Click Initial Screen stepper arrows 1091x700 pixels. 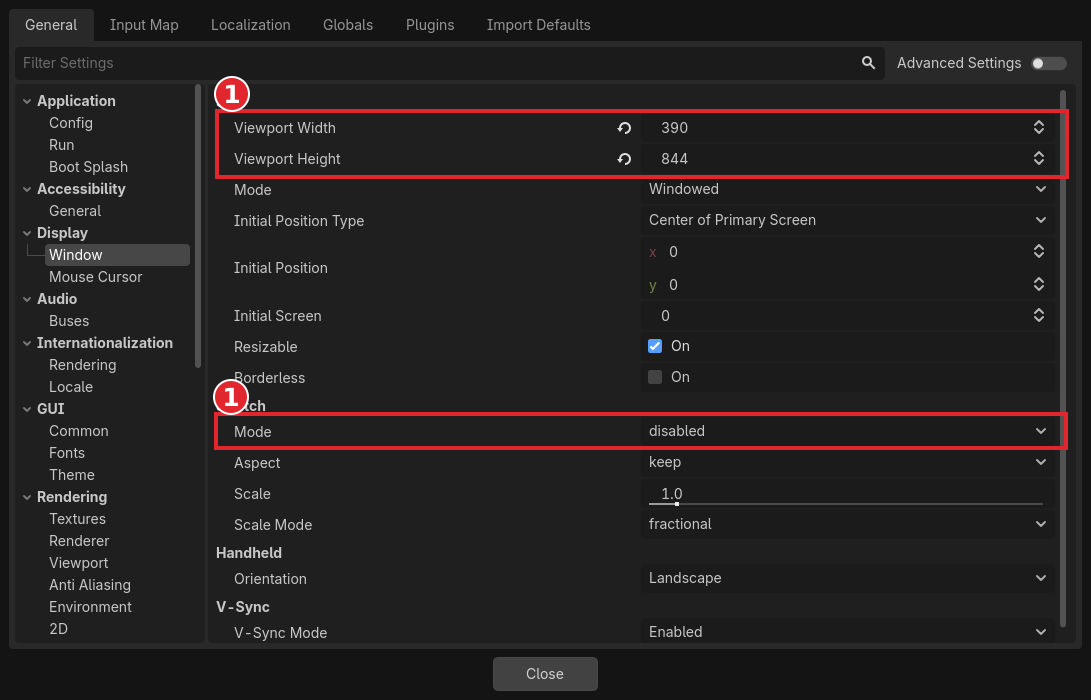point(1039,316)
